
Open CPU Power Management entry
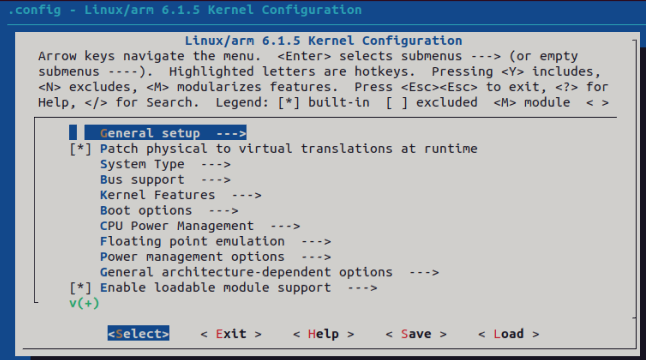[x=200, y=226]
